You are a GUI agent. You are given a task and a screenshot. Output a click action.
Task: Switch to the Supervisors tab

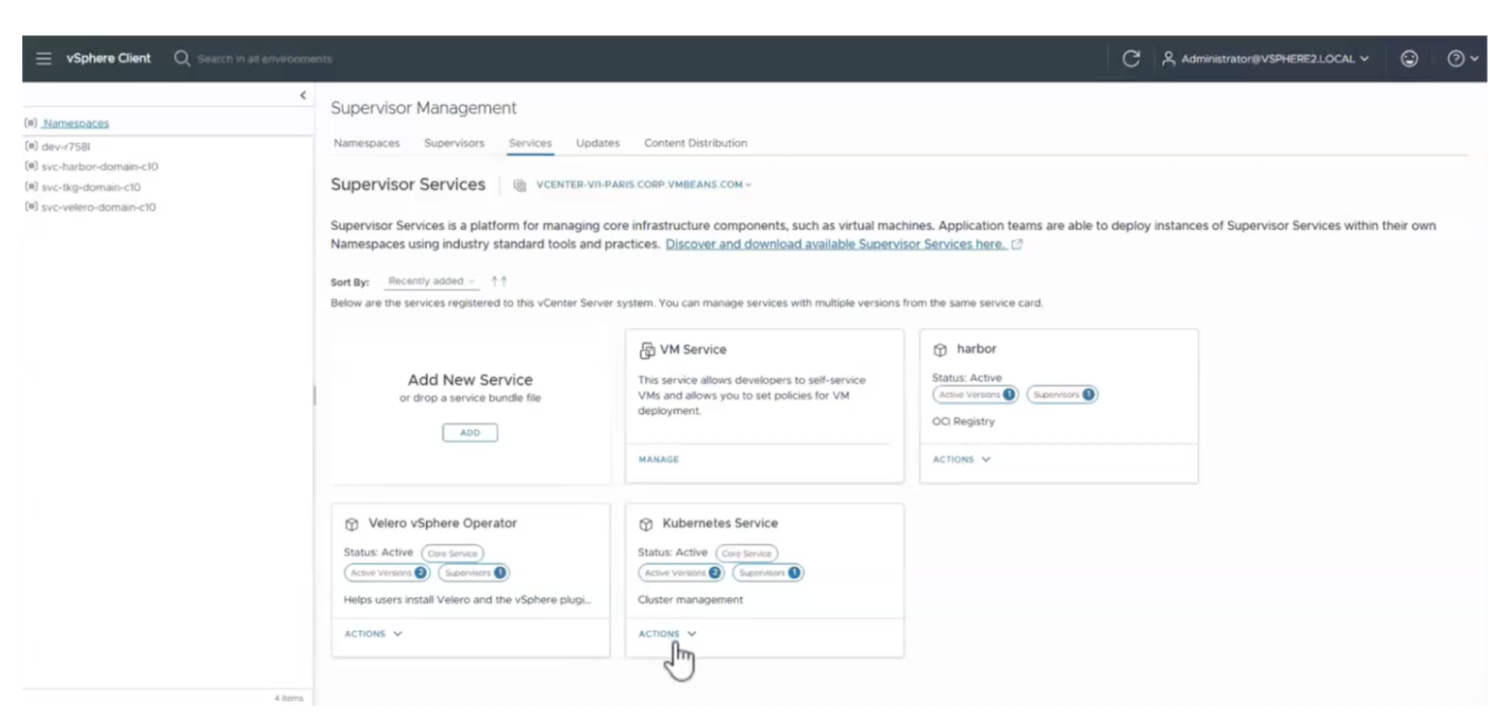[x=454, y=143]
